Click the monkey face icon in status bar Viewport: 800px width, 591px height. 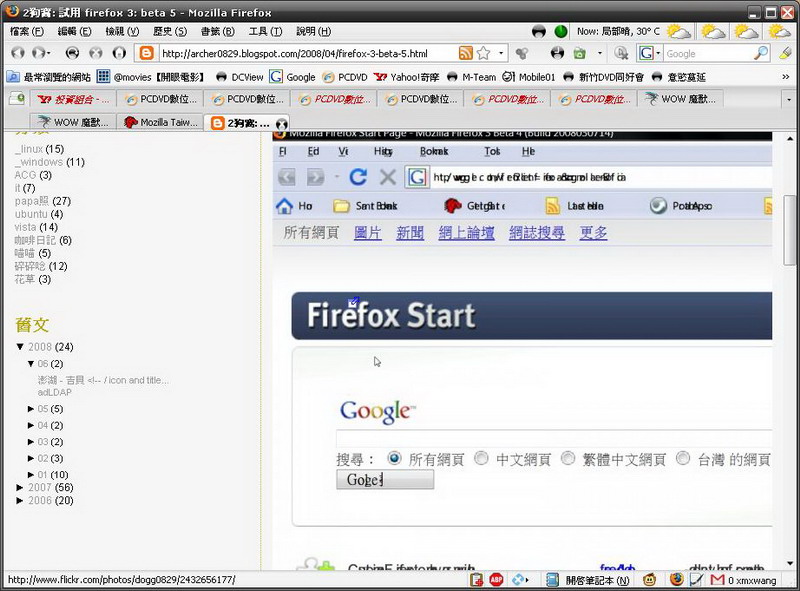pos(649,580)
